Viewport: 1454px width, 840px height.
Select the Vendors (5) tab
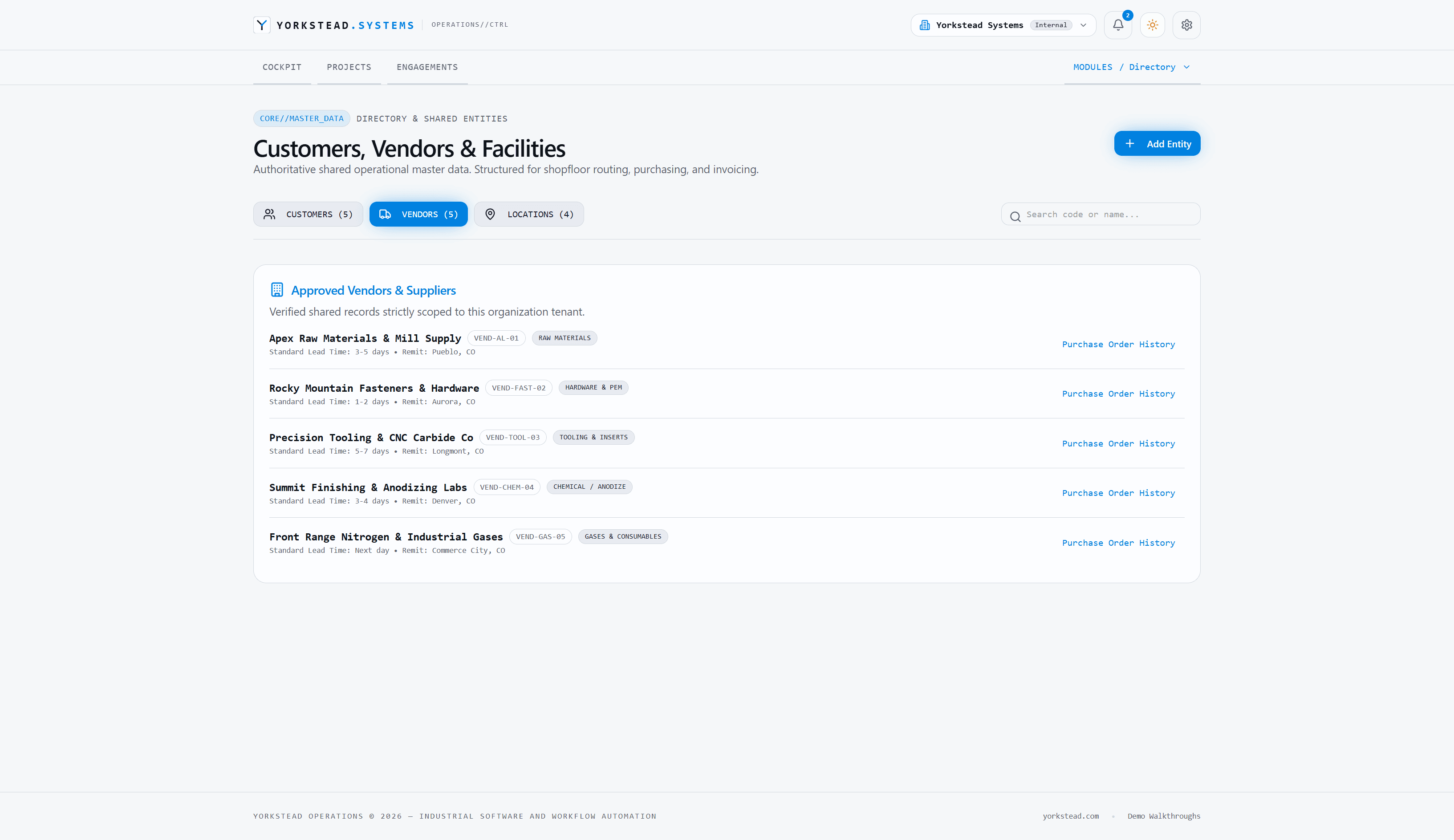click(418, 214)
